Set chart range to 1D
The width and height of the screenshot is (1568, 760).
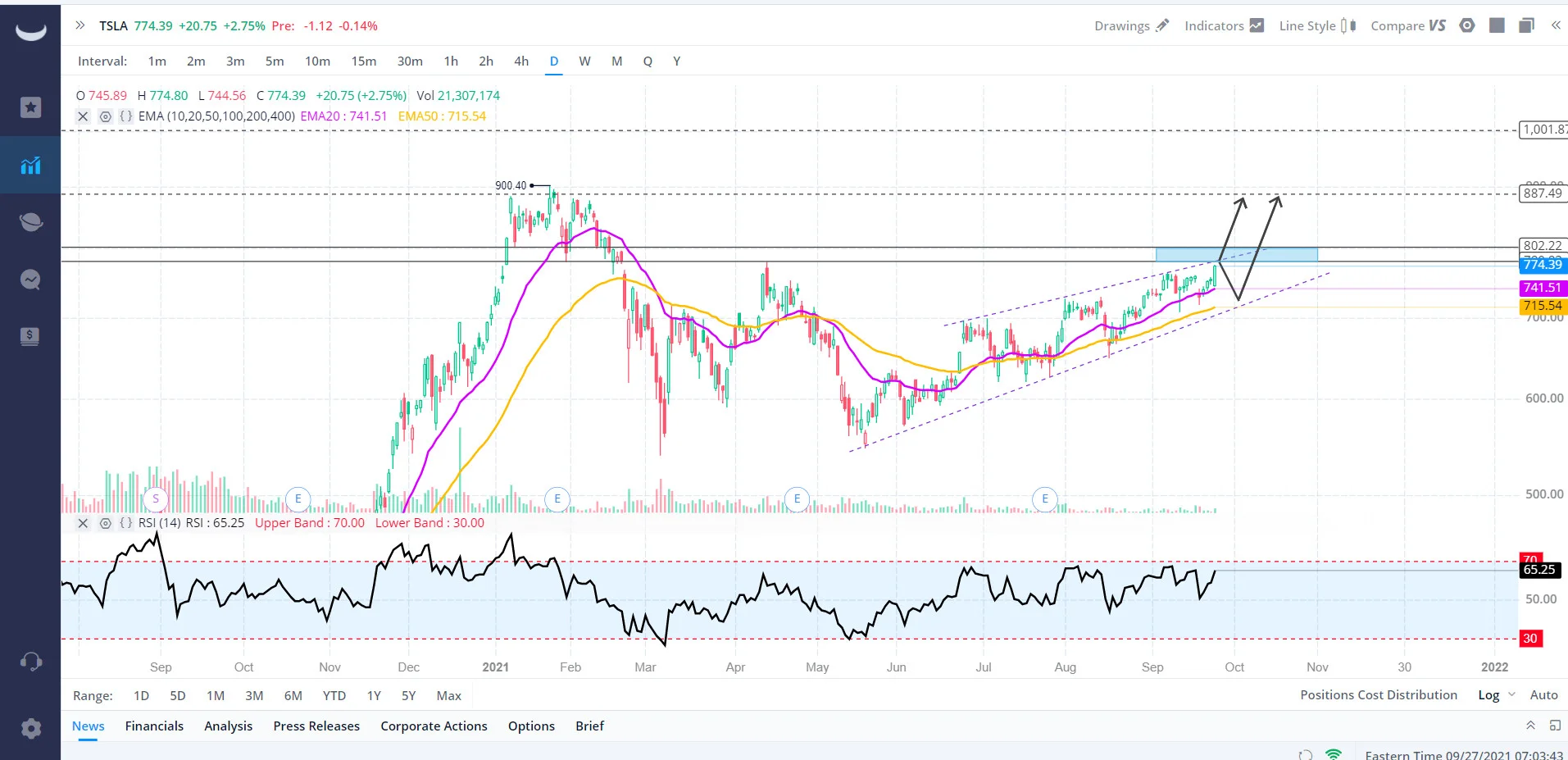click(141, 696)
